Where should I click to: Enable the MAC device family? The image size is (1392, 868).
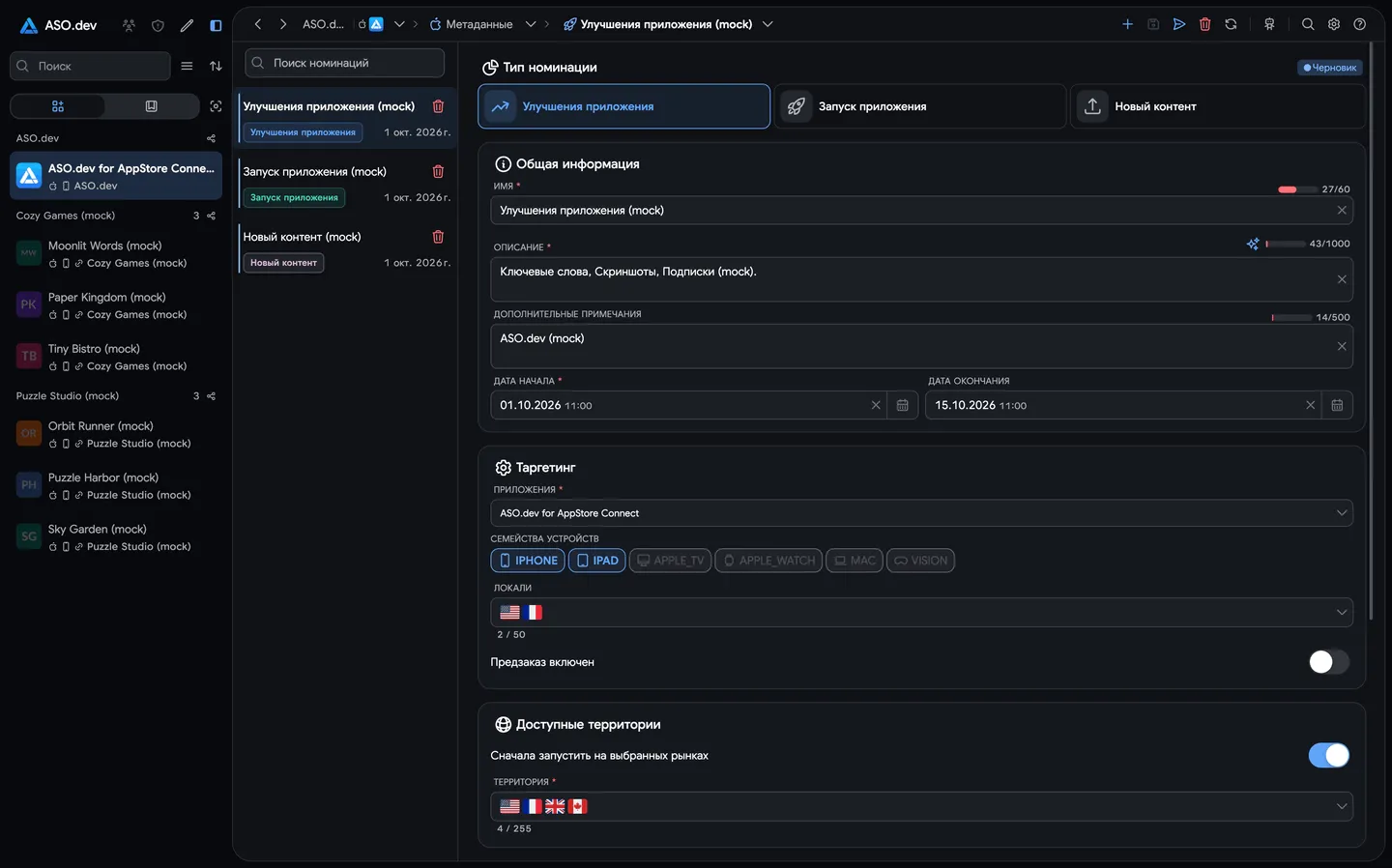click(x=855, y=561)
